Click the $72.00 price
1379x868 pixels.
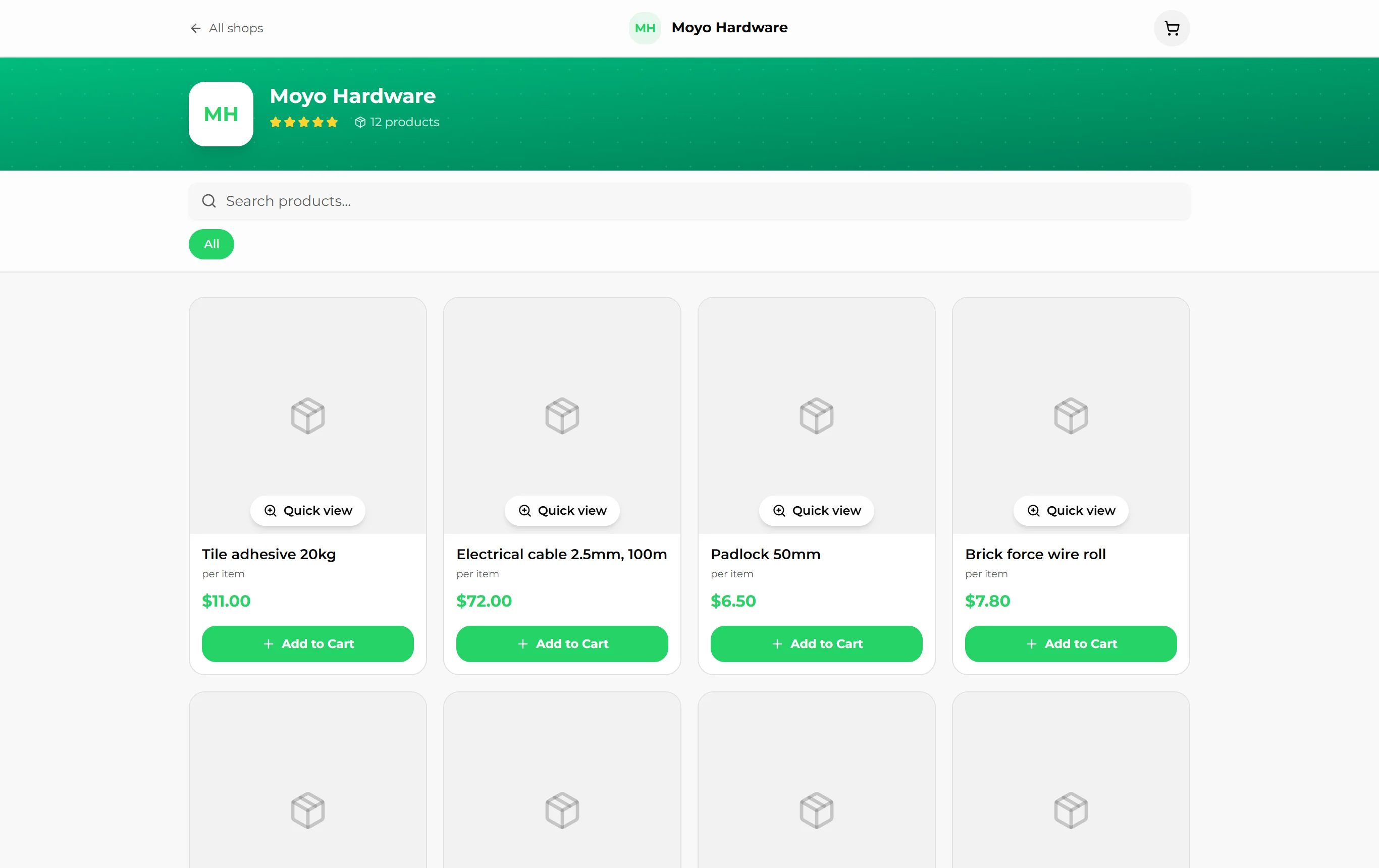(x=484, y=601)
